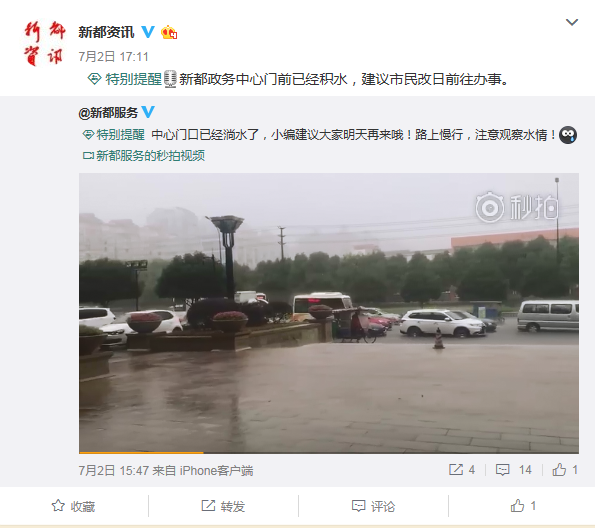
Task: Like the original post with thumbs-up icon
Action: 565,470
